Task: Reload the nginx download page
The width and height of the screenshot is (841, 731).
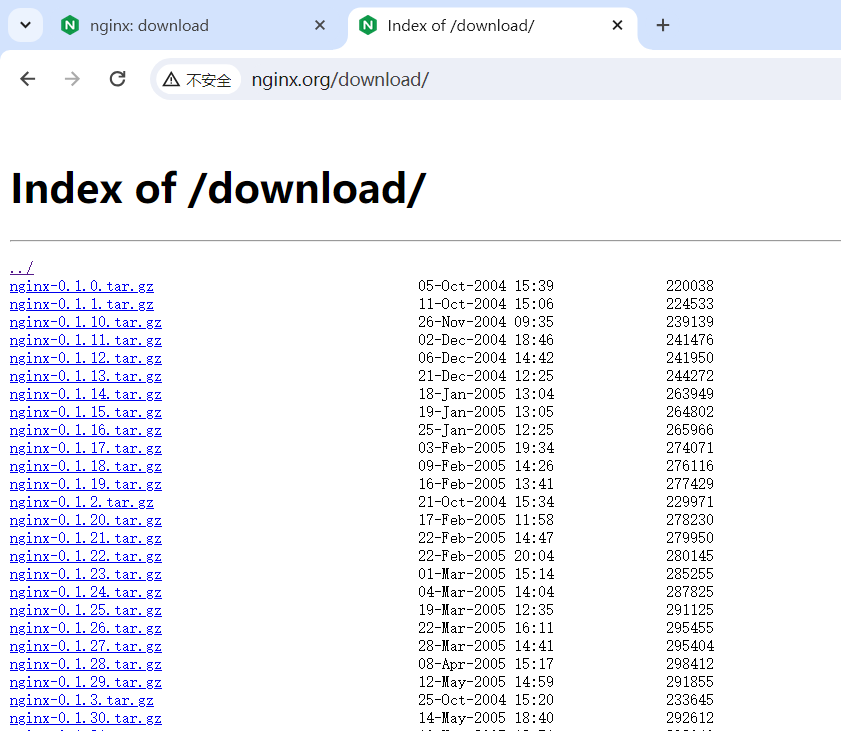Action: click(117, 79)
